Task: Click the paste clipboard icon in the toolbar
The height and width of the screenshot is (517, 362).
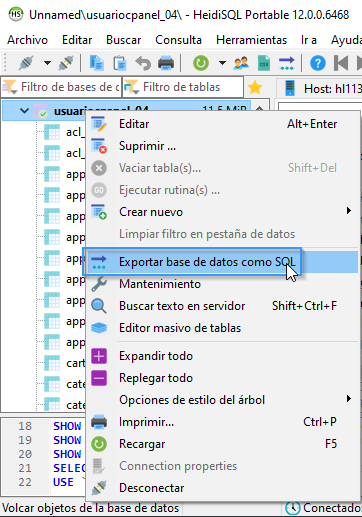Action: (119, 63)
